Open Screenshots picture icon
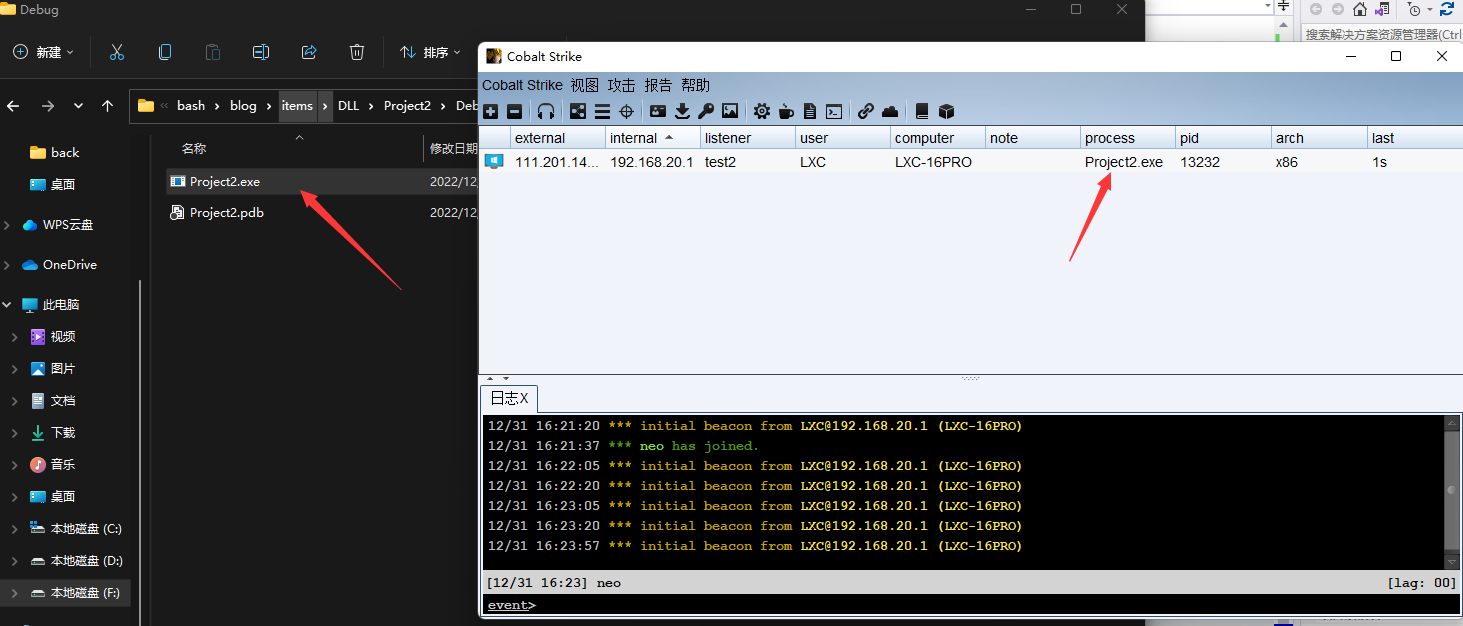Viewport: 1463px width, 626px height. (x=730, y=111)
